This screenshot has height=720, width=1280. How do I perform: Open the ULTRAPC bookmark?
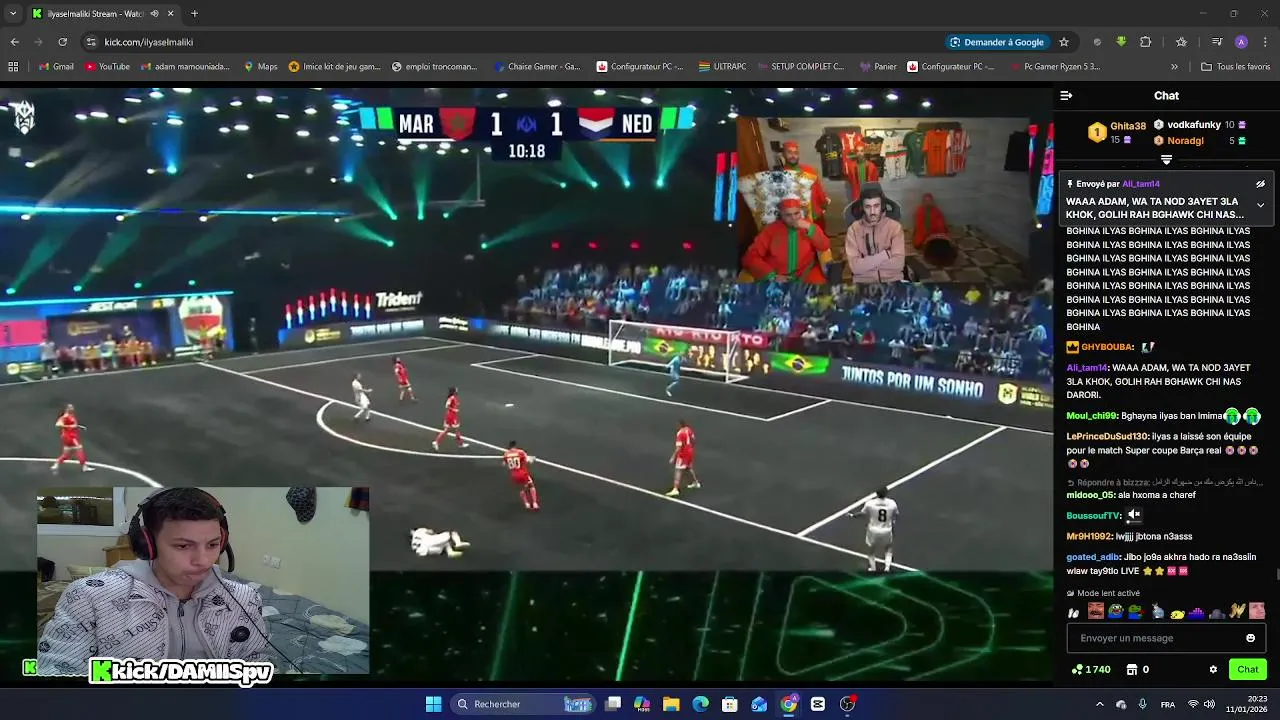point(722,67)
